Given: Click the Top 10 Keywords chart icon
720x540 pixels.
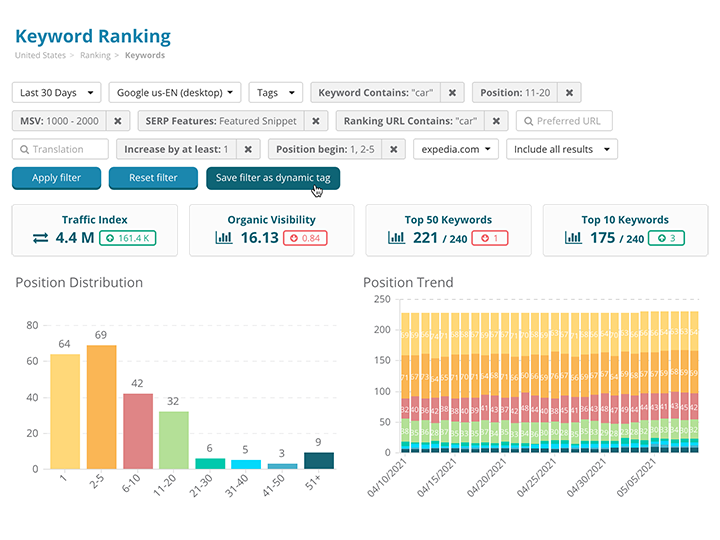Looking at the screenshot, I should tap(573, 238).
